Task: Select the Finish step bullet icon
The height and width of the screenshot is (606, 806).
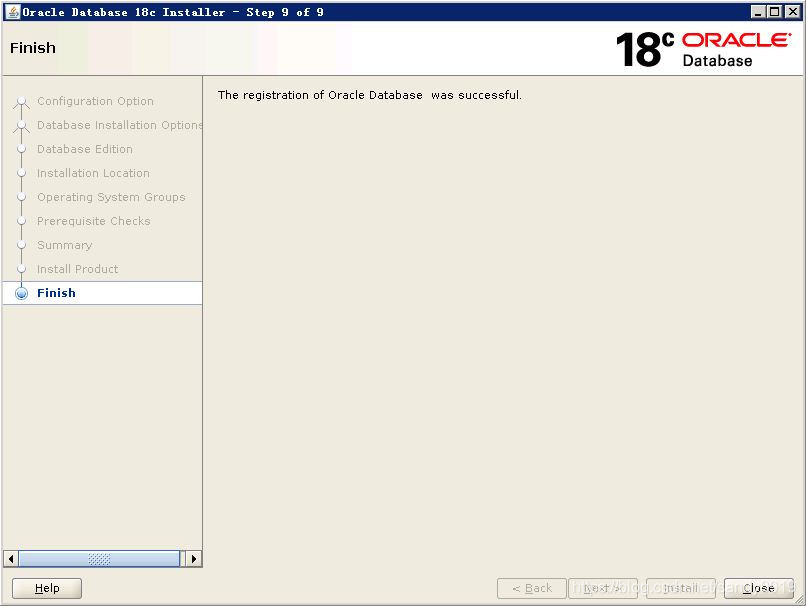Action: coord(22,293)
